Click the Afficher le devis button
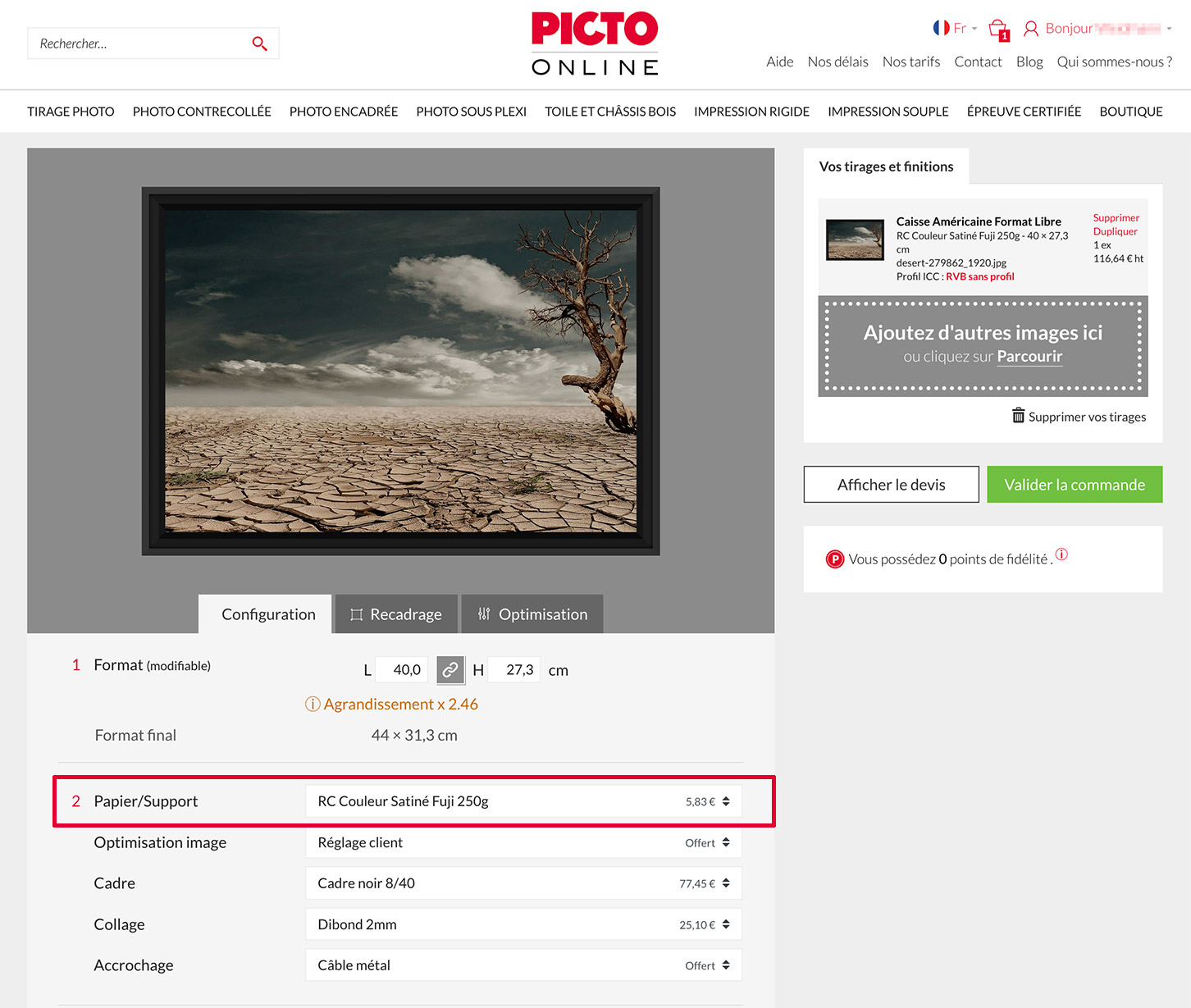1191x1008 pixels. (x=891, y=485)
